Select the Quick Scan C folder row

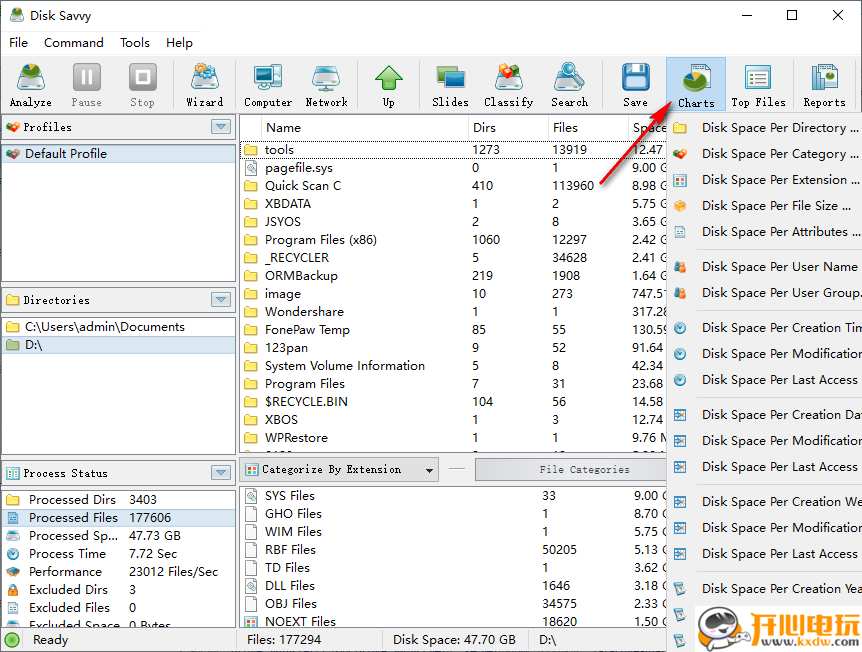pos(303,186)
